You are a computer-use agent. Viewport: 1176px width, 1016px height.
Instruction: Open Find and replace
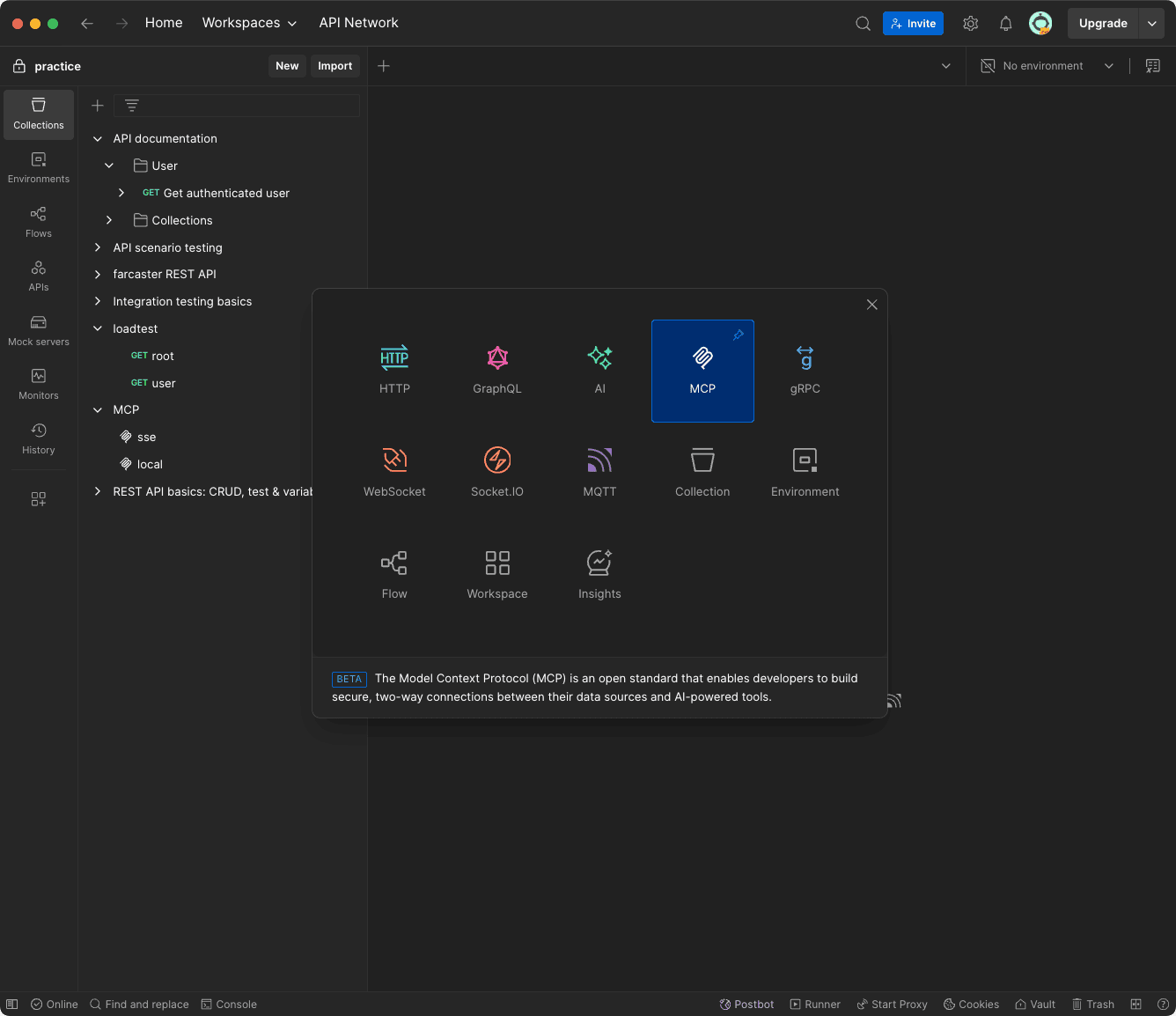[x=139, y=1005]
